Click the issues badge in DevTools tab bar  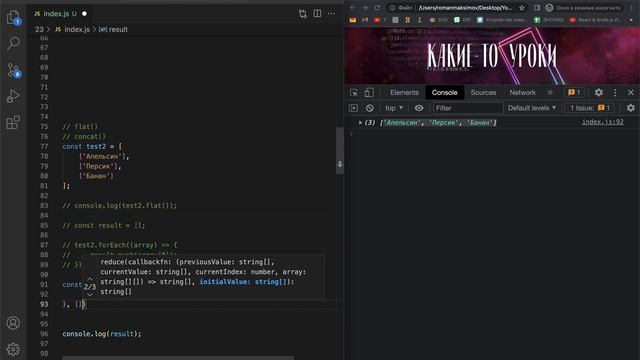pos(574,93)
